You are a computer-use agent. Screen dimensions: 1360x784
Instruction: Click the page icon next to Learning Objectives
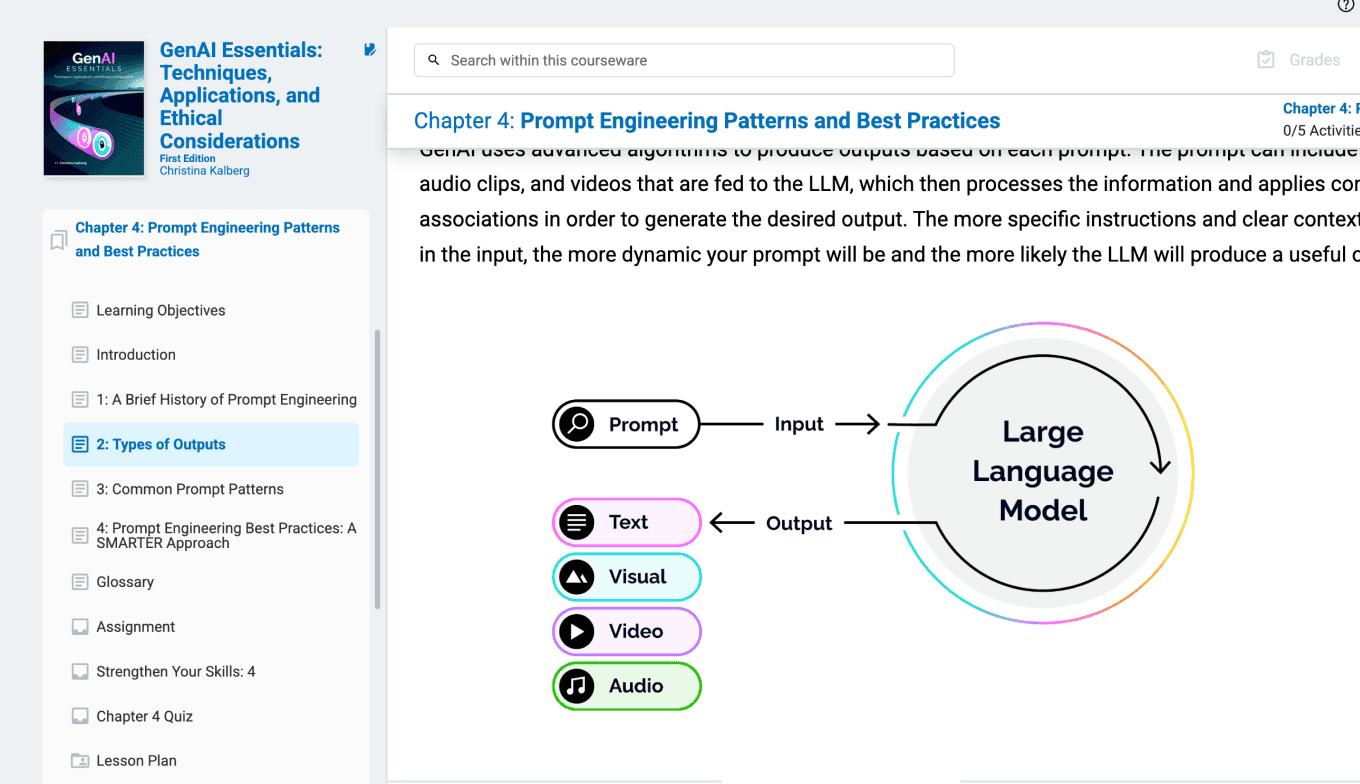click(x=80, y=310)
